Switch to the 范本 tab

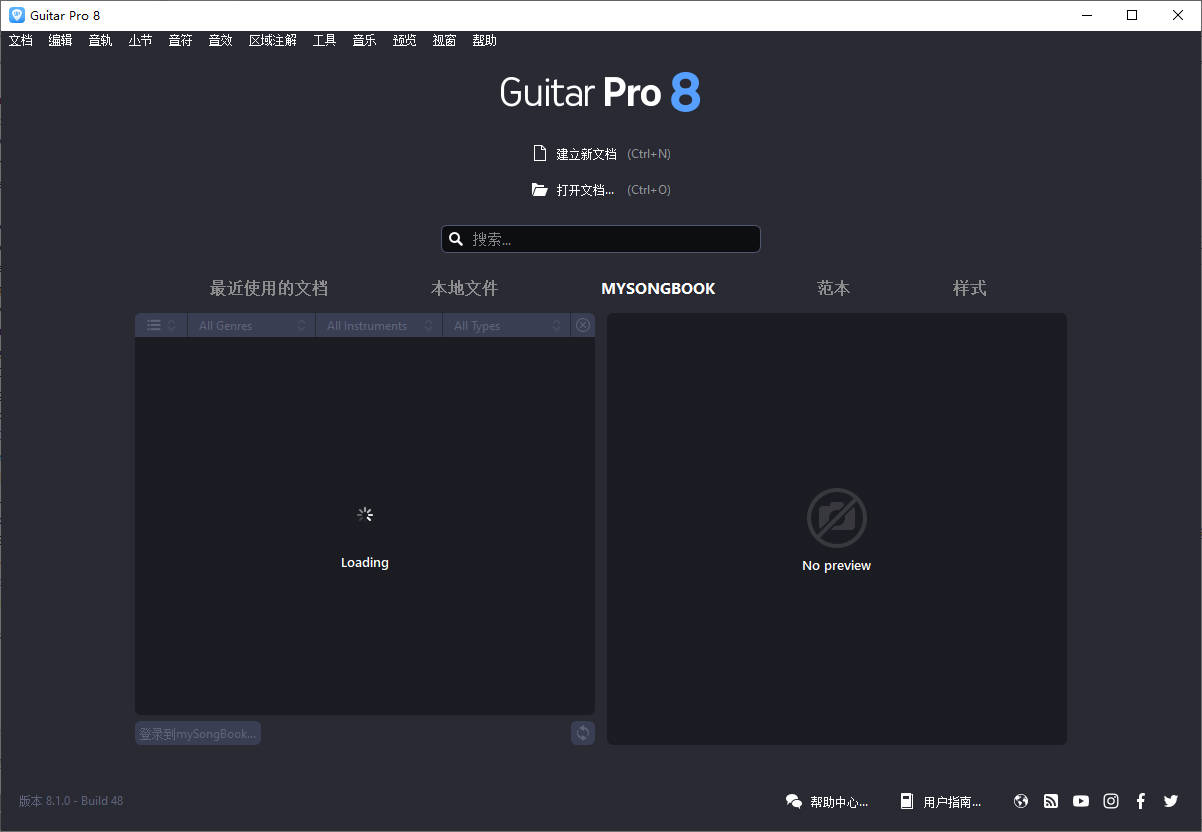tap(834, 288)
